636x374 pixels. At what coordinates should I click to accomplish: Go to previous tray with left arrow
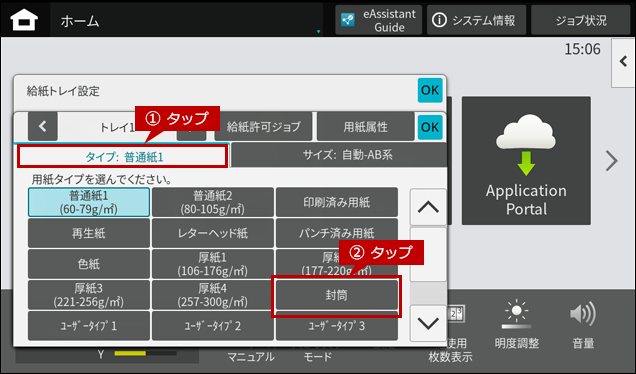(x=43, y=127)
